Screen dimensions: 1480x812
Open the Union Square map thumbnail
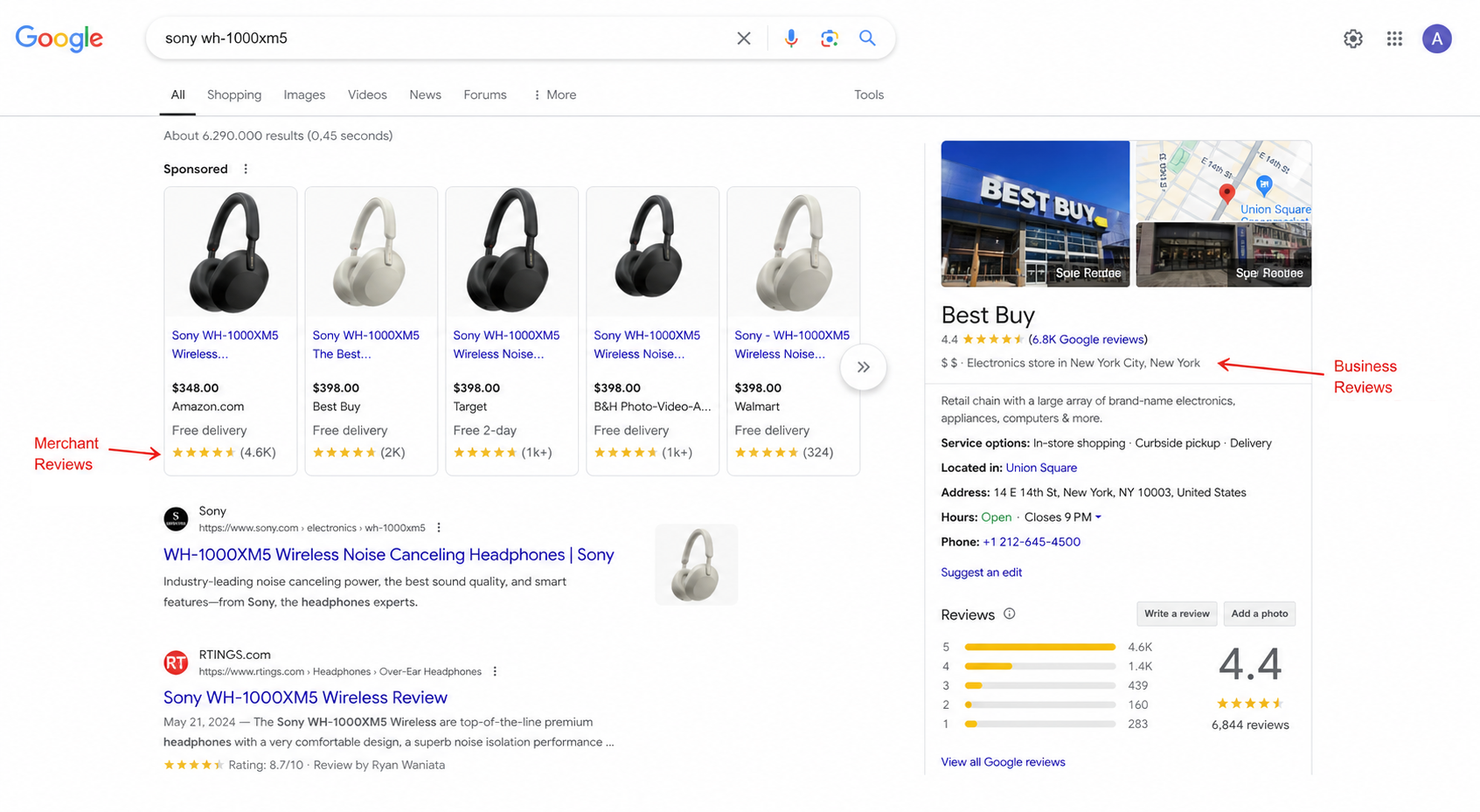[x=1223, y=180]
